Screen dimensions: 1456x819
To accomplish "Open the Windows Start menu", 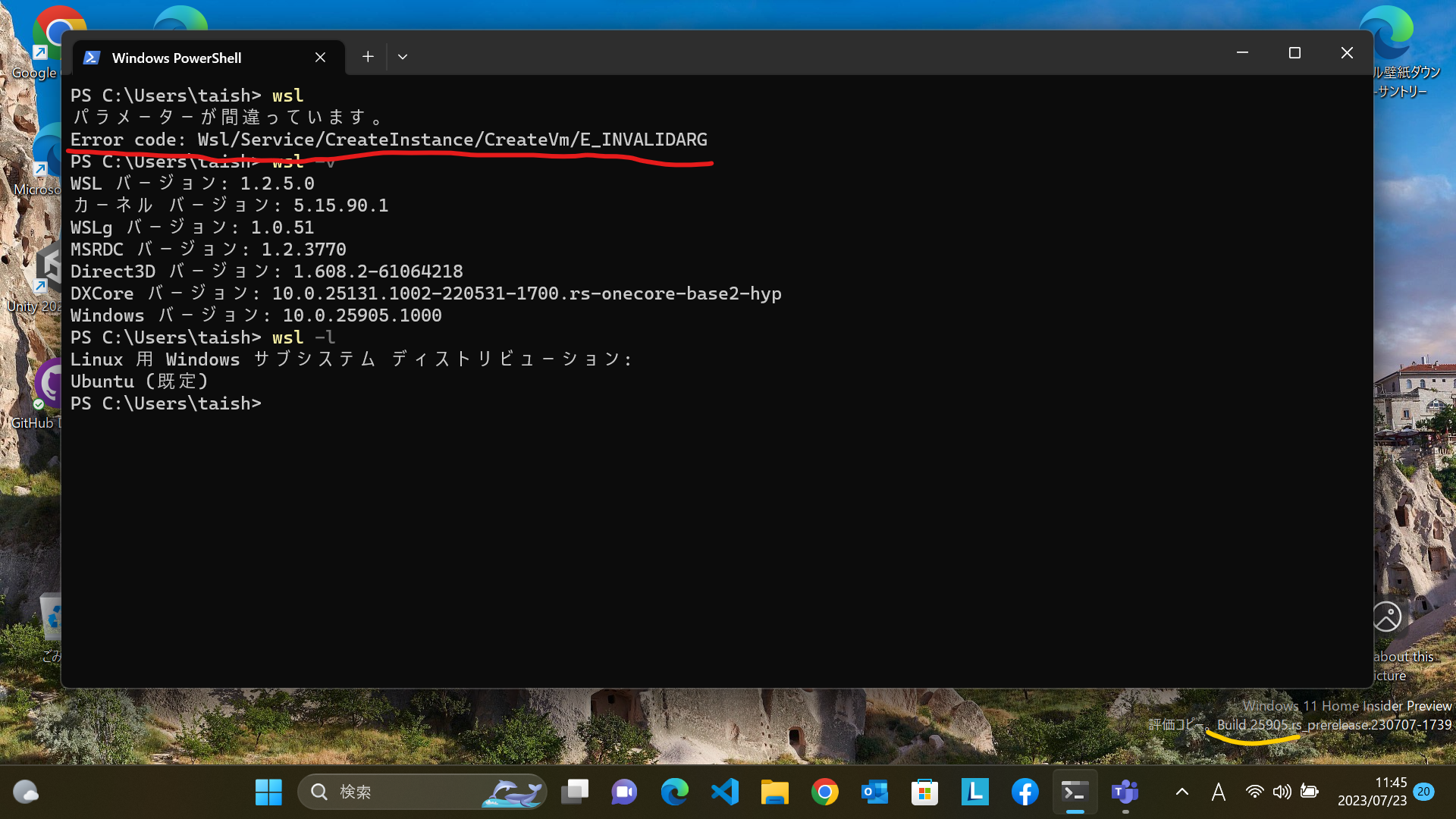I will (x=268, y=792).
